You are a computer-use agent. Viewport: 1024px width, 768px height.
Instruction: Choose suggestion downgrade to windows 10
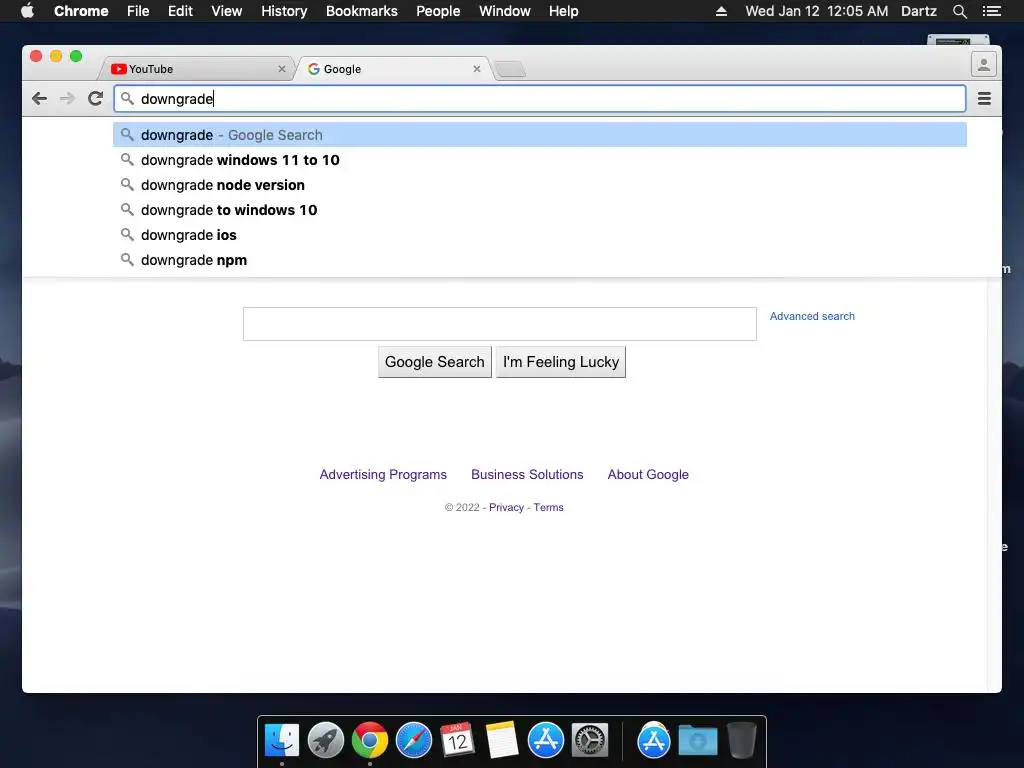(539, 210)
